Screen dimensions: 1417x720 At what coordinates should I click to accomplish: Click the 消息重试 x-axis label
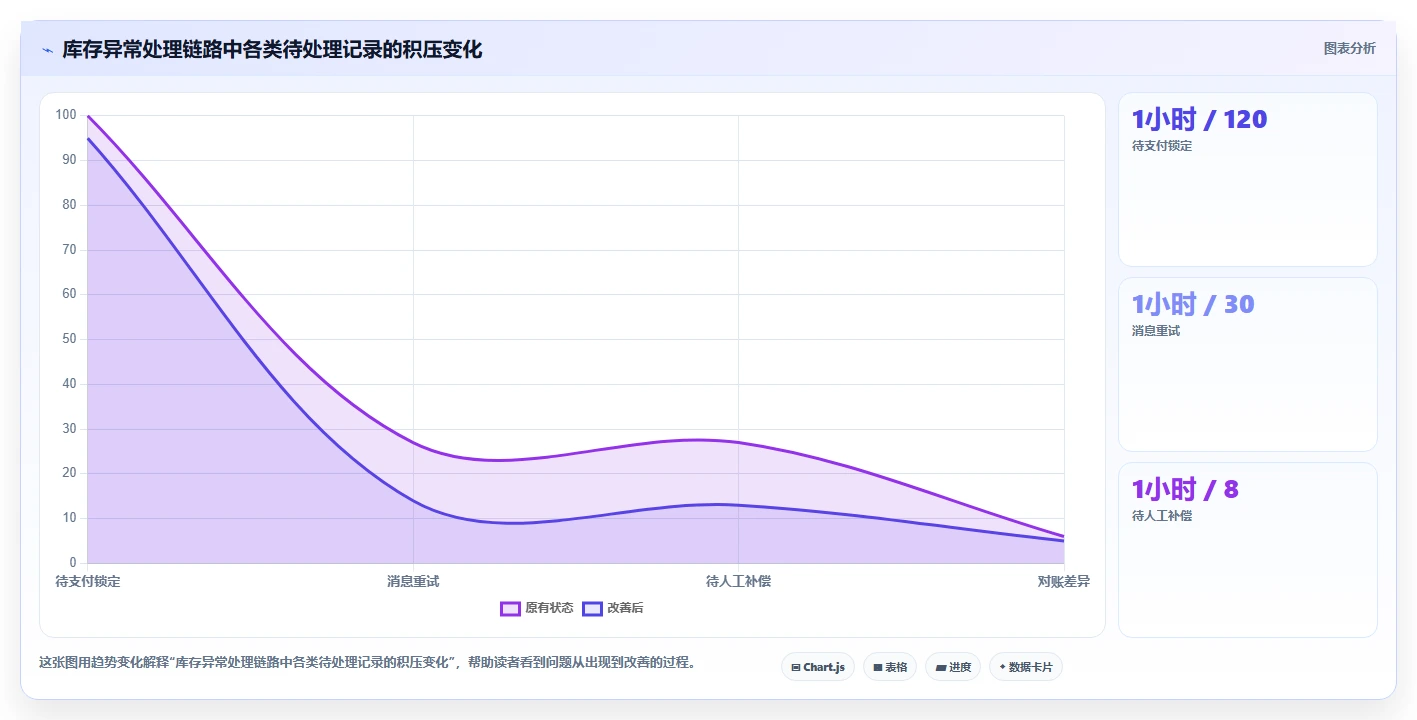[x=413, y=581]
